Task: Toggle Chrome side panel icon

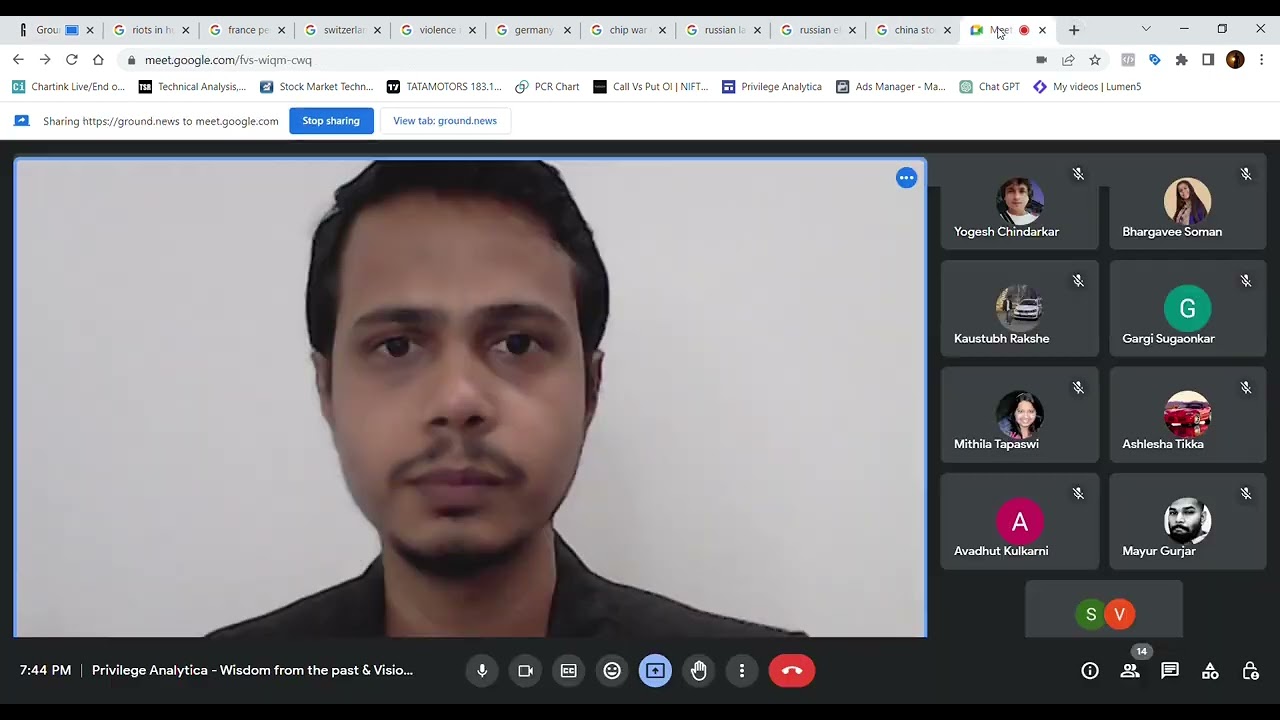Action: [x=1208, y=60]
